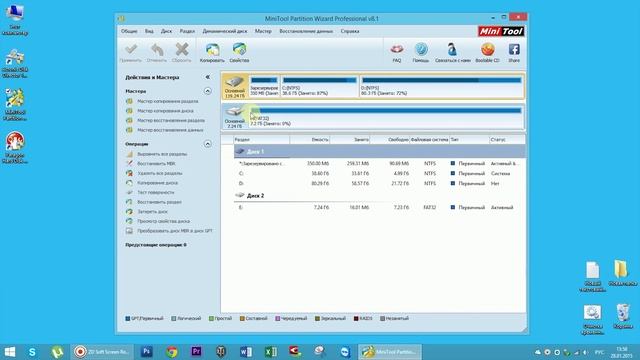Image resolution: width=640 pixels, height=360 pixels.
Task: Open the Раздел menu
Action: pyautogui.click(x=187, y=31)
